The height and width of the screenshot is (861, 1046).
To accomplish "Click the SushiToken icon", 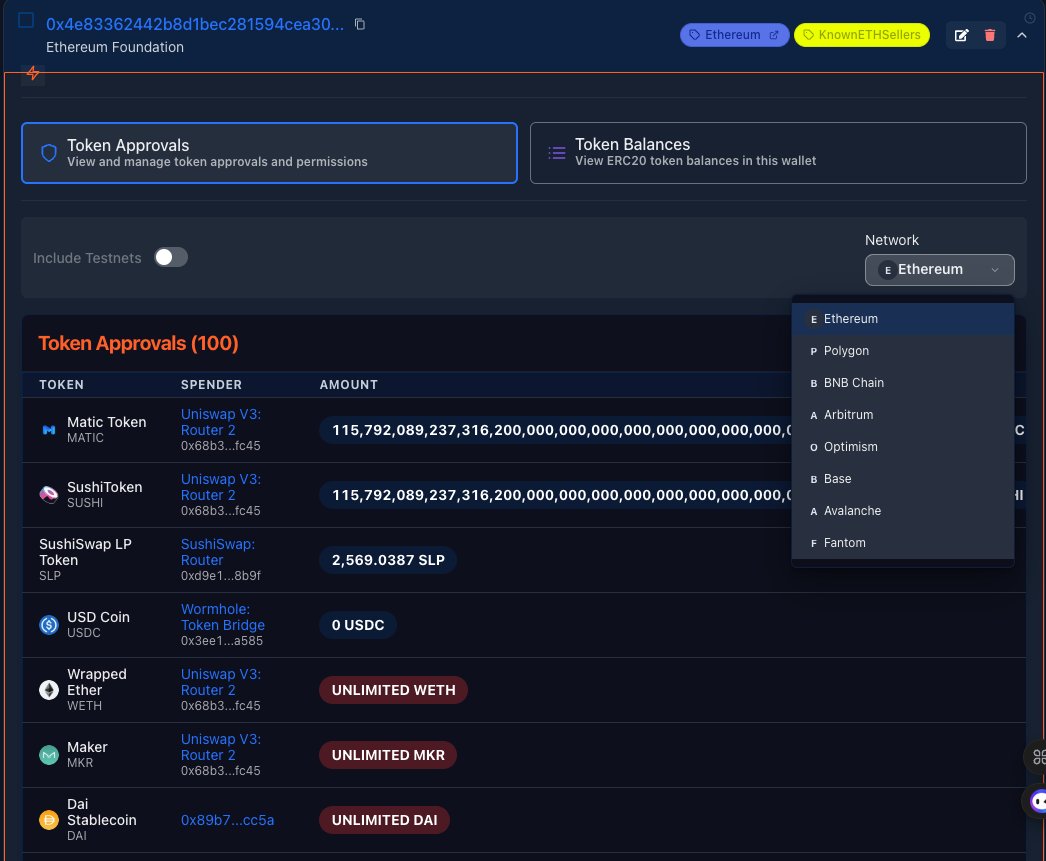I will point(49,495).
